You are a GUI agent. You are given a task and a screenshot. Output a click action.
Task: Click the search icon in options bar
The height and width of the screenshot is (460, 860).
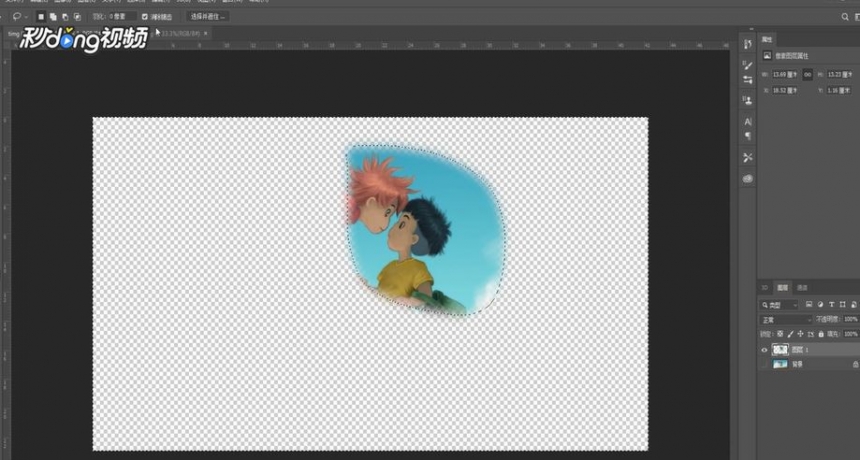tap(845, 17)
